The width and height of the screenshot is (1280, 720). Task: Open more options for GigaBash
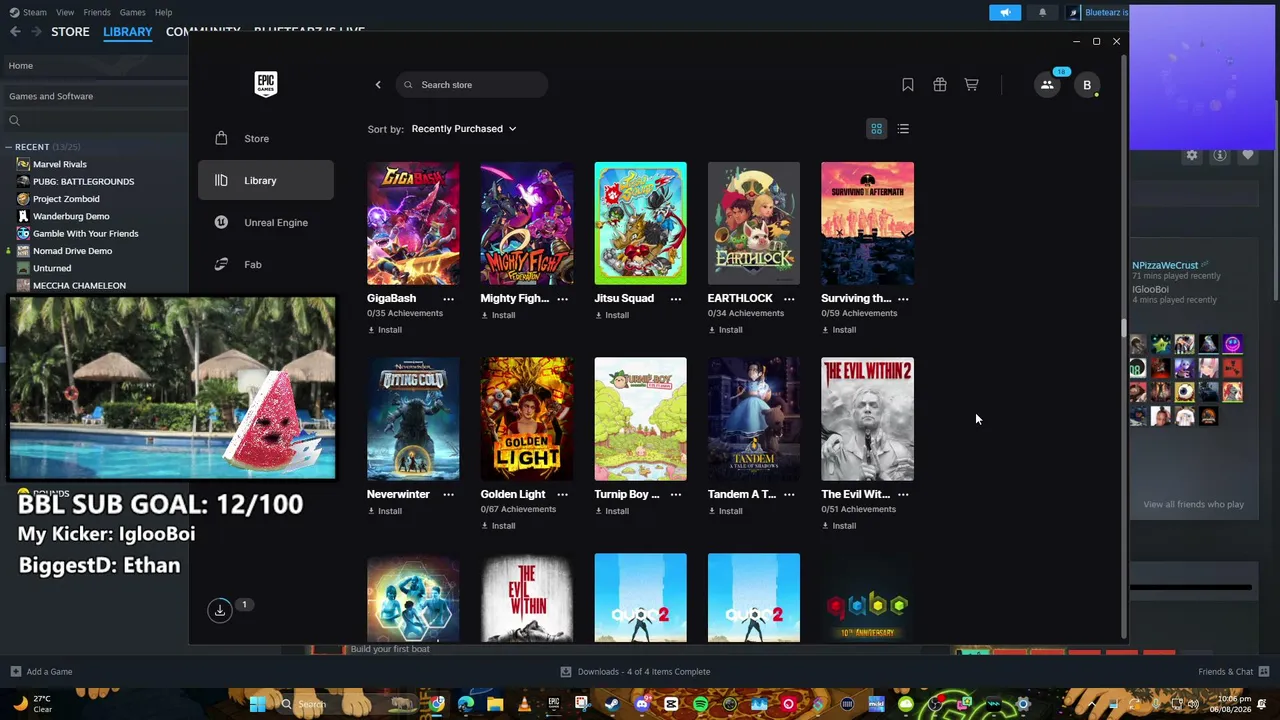click(448, 299)
